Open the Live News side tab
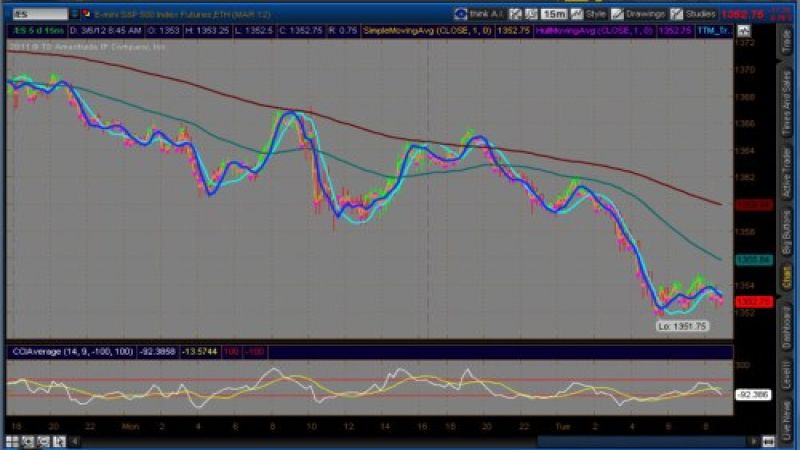The width and height of the screenshot is (800, 450). point(787,420)
